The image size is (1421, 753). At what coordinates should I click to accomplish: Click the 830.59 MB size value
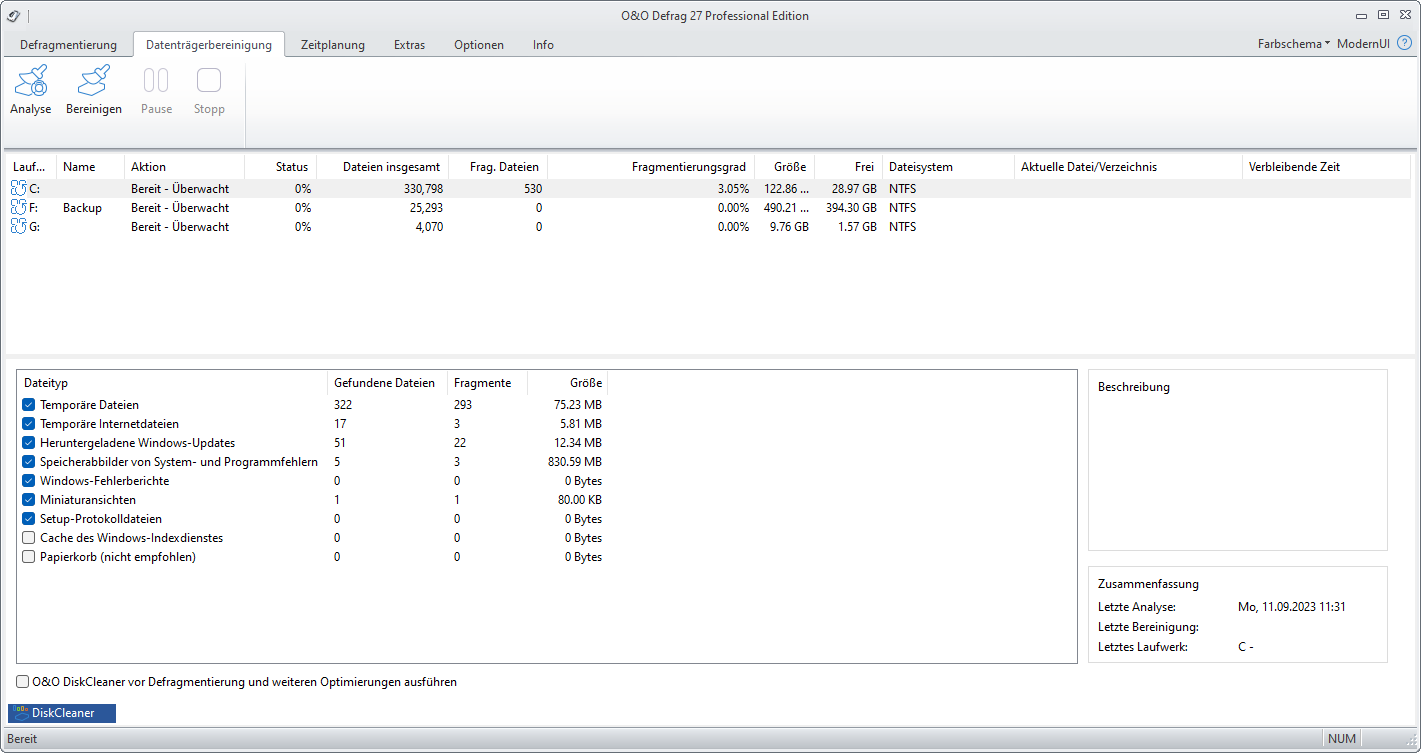coord(574,462)
